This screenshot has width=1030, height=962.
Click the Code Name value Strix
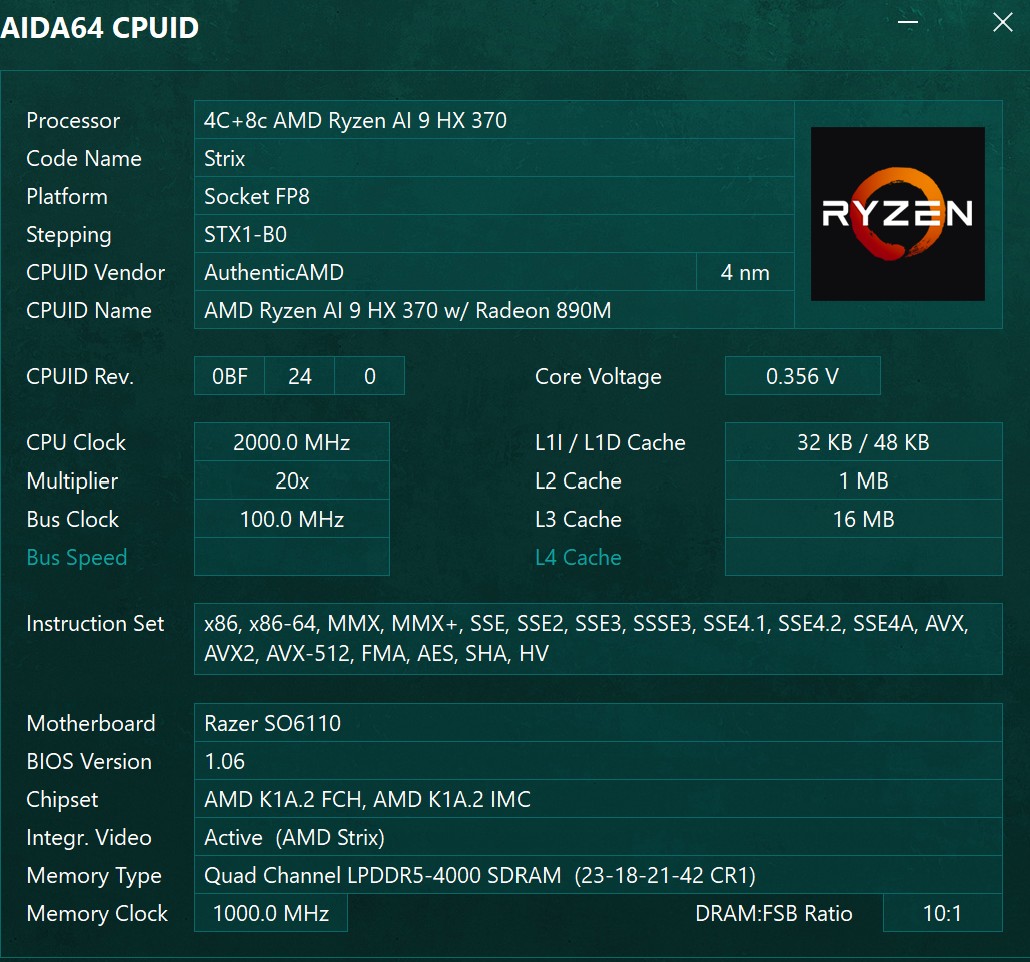pos(494,158)
